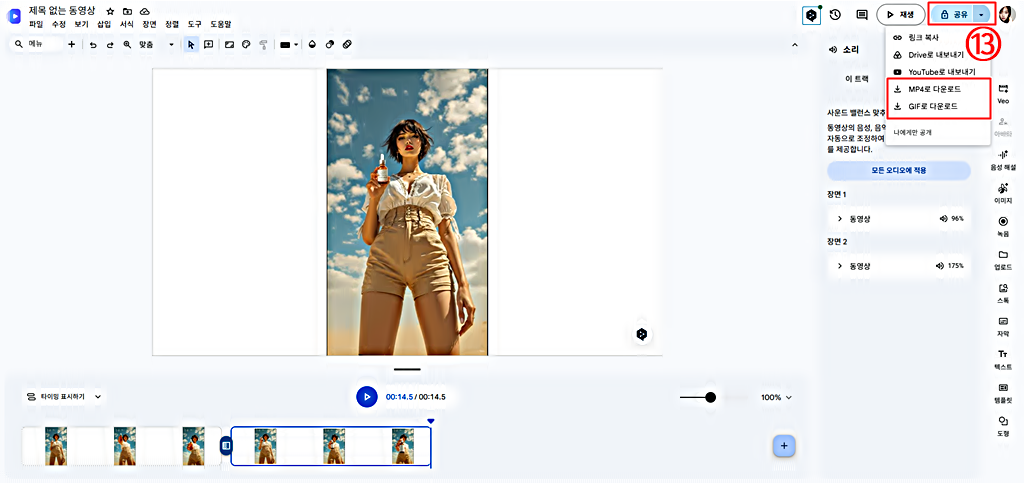The height and width of the screenshot is (483, 1024).
Task: Open the 자막 captions sidebar tool
Action: point(1003,326)
